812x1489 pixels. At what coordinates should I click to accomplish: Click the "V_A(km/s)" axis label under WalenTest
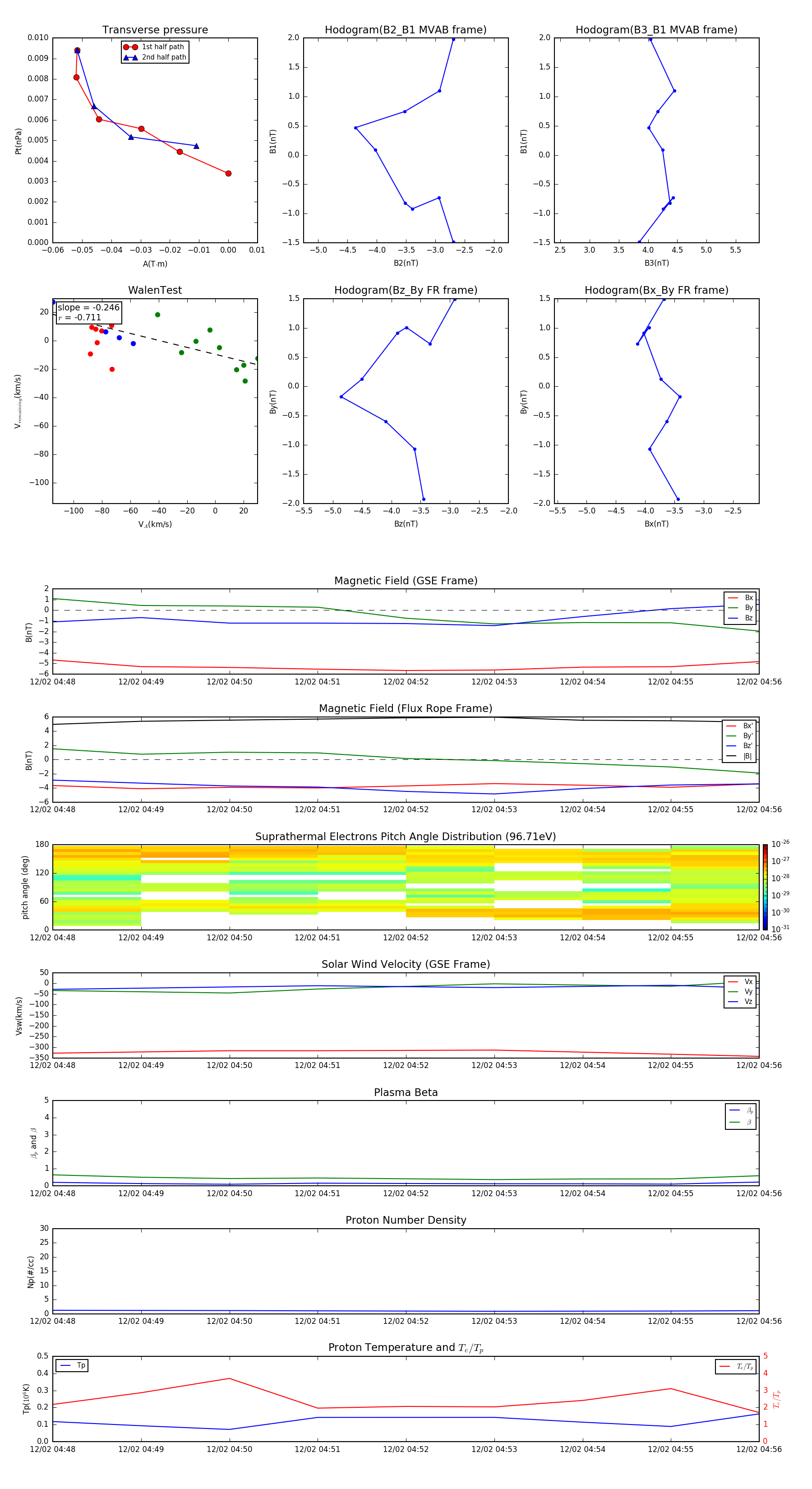point(155,524)
